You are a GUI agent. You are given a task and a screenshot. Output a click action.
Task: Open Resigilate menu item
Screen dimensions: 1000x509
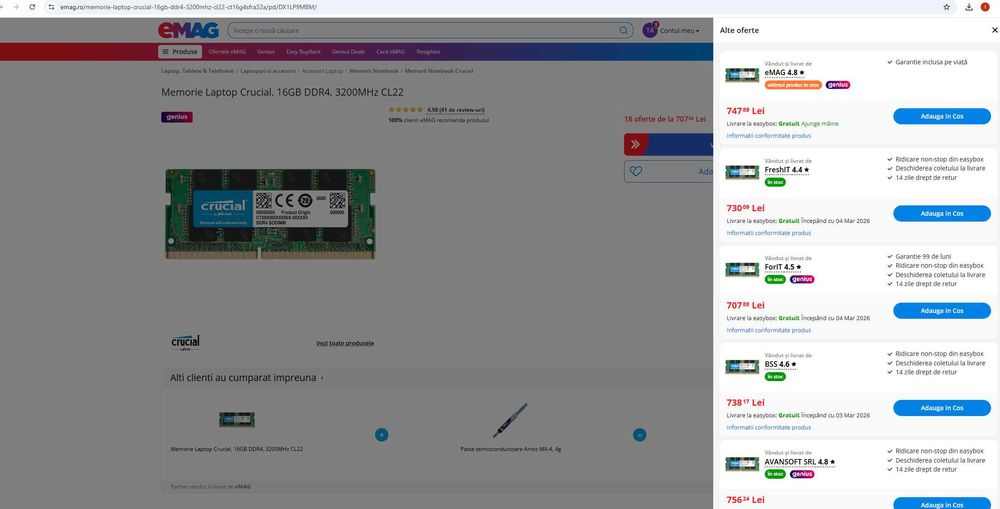coord(428,52)
